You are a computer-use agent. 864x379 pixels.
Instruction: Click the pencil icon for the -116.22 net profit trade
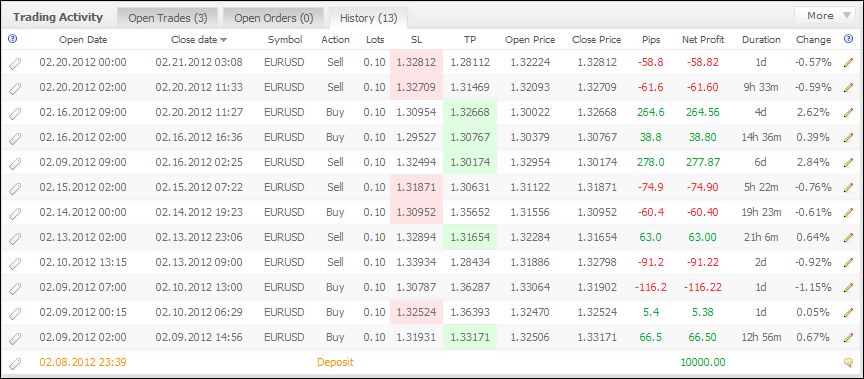pyautogui.click(x=848, y=288)
